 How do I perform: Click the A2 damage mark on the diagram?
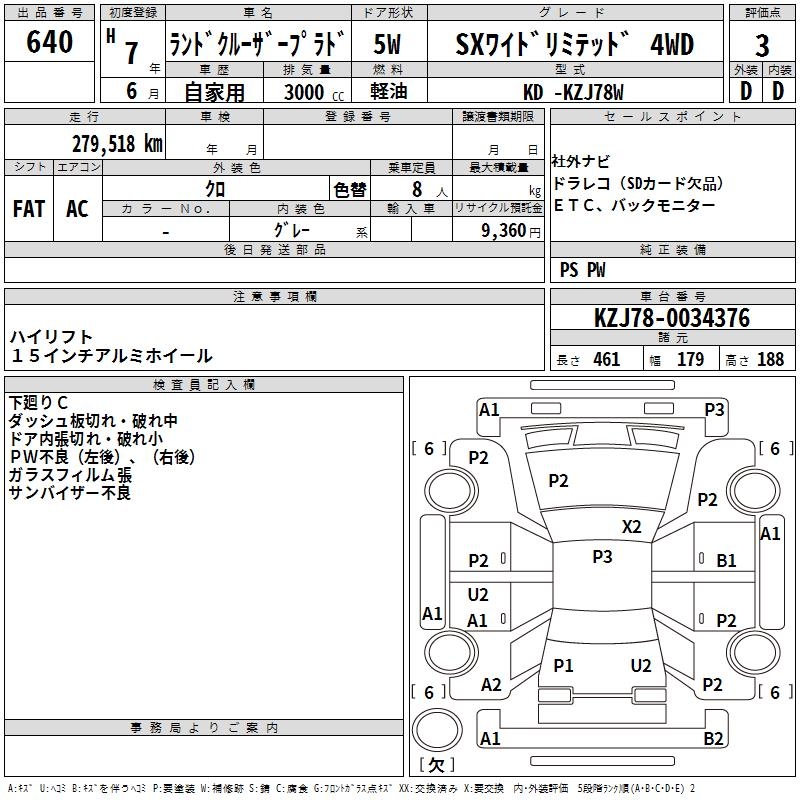tap(491, 685)
